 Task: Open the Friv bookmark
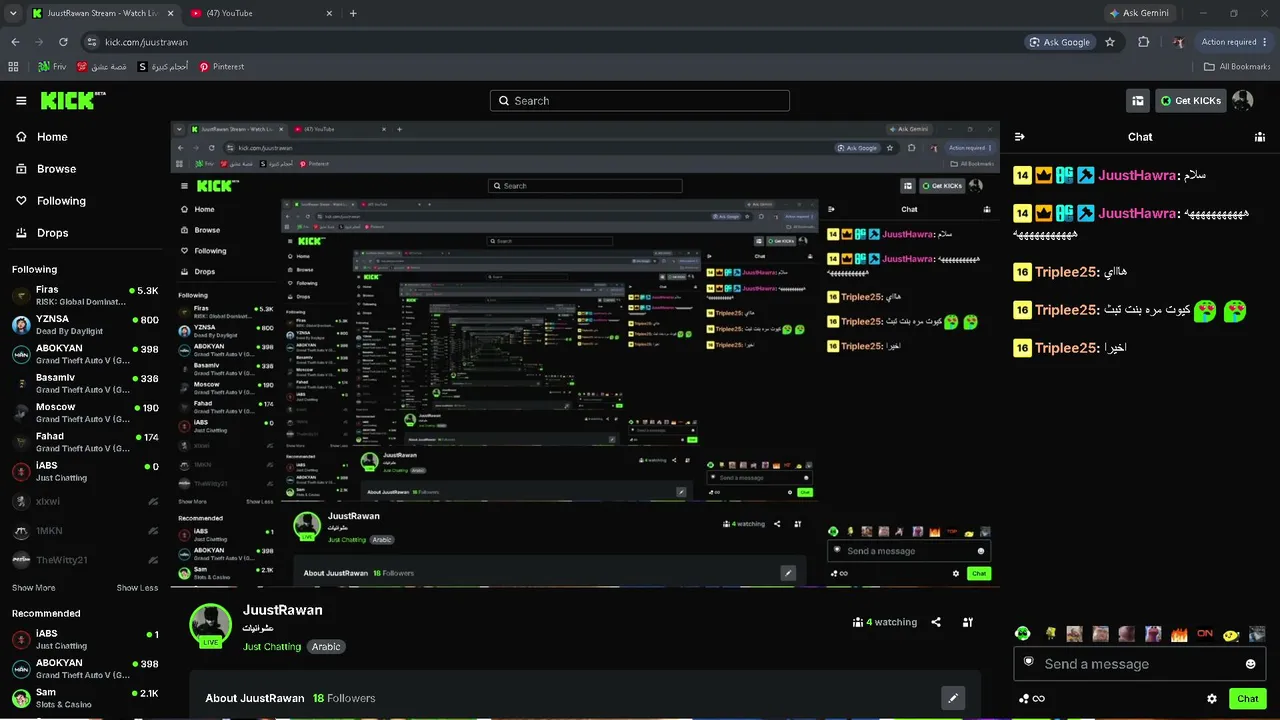pos(52,67)
